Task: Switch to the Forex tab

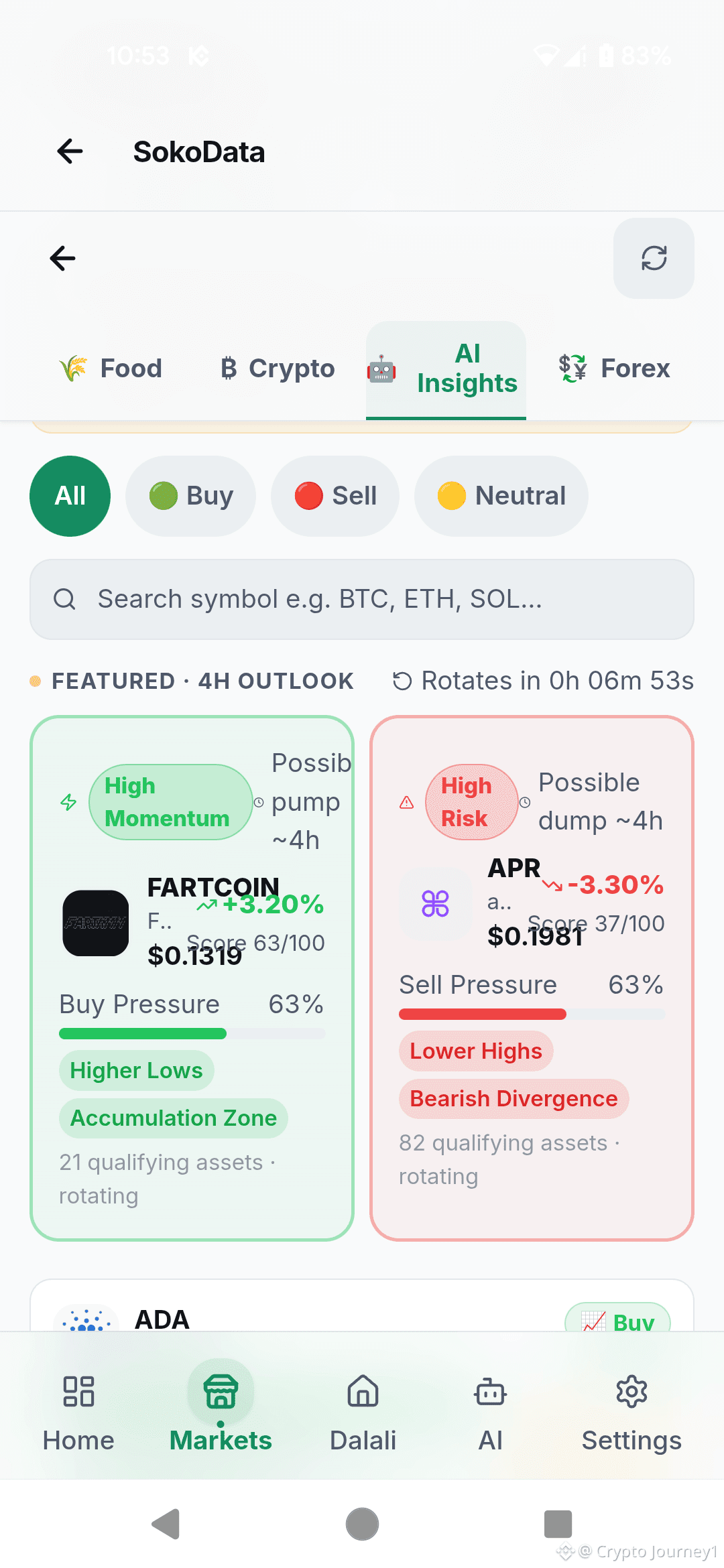Action: coord(614,369)
